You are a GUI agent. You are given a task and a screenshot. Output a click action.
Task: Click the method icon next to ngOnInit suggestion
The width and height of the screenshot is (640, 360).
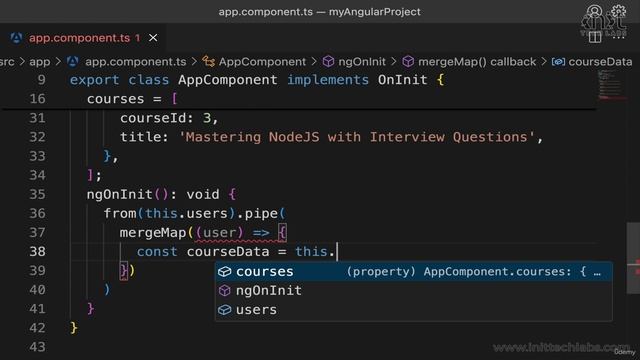point(224,291)
